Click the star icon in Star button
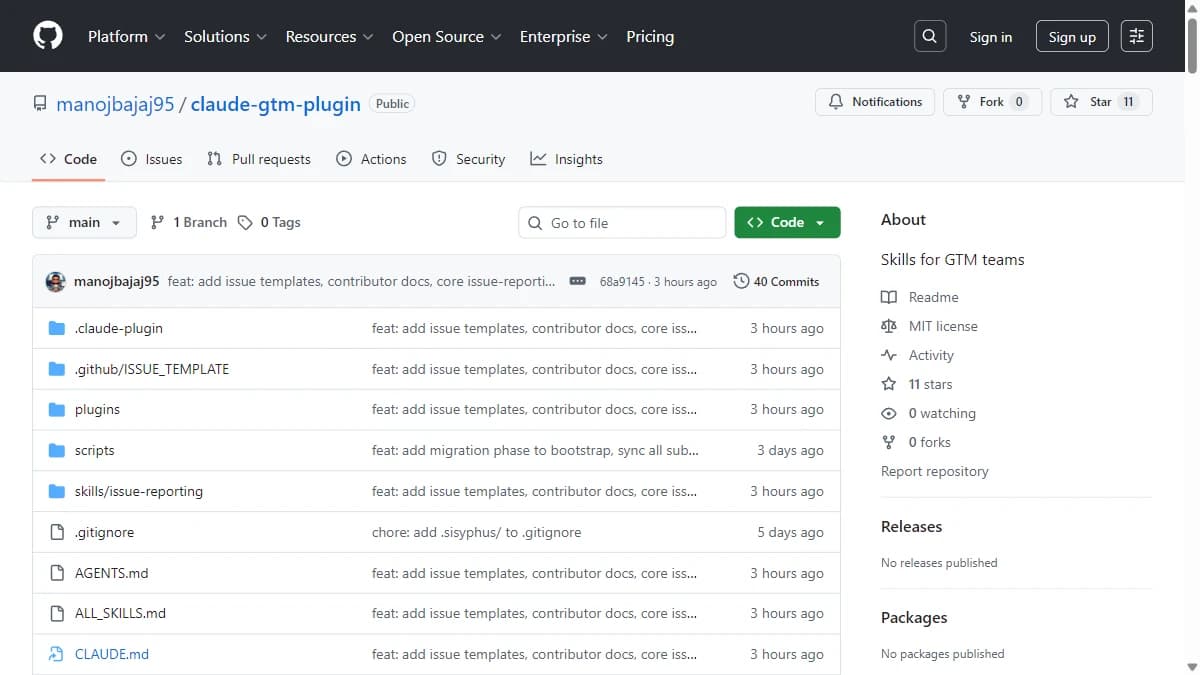 [1071, 102]
